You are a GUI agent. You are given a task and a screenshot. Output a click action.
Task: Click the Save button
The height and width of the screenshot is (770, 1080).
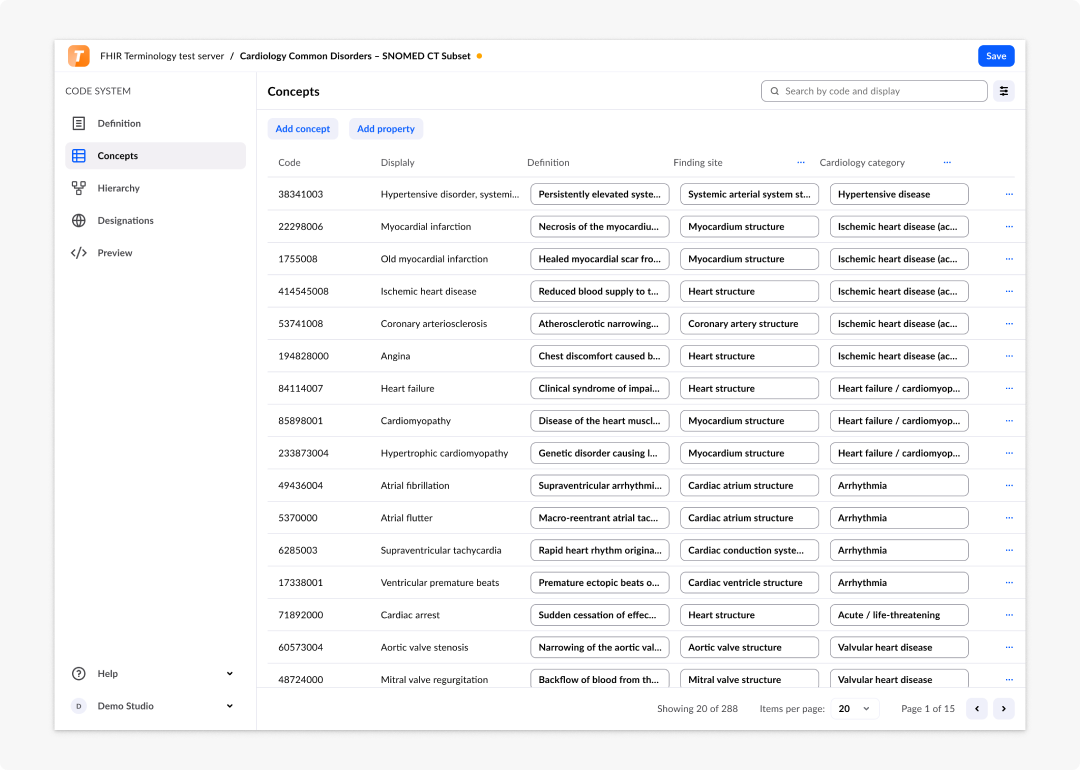coord(996,56)
